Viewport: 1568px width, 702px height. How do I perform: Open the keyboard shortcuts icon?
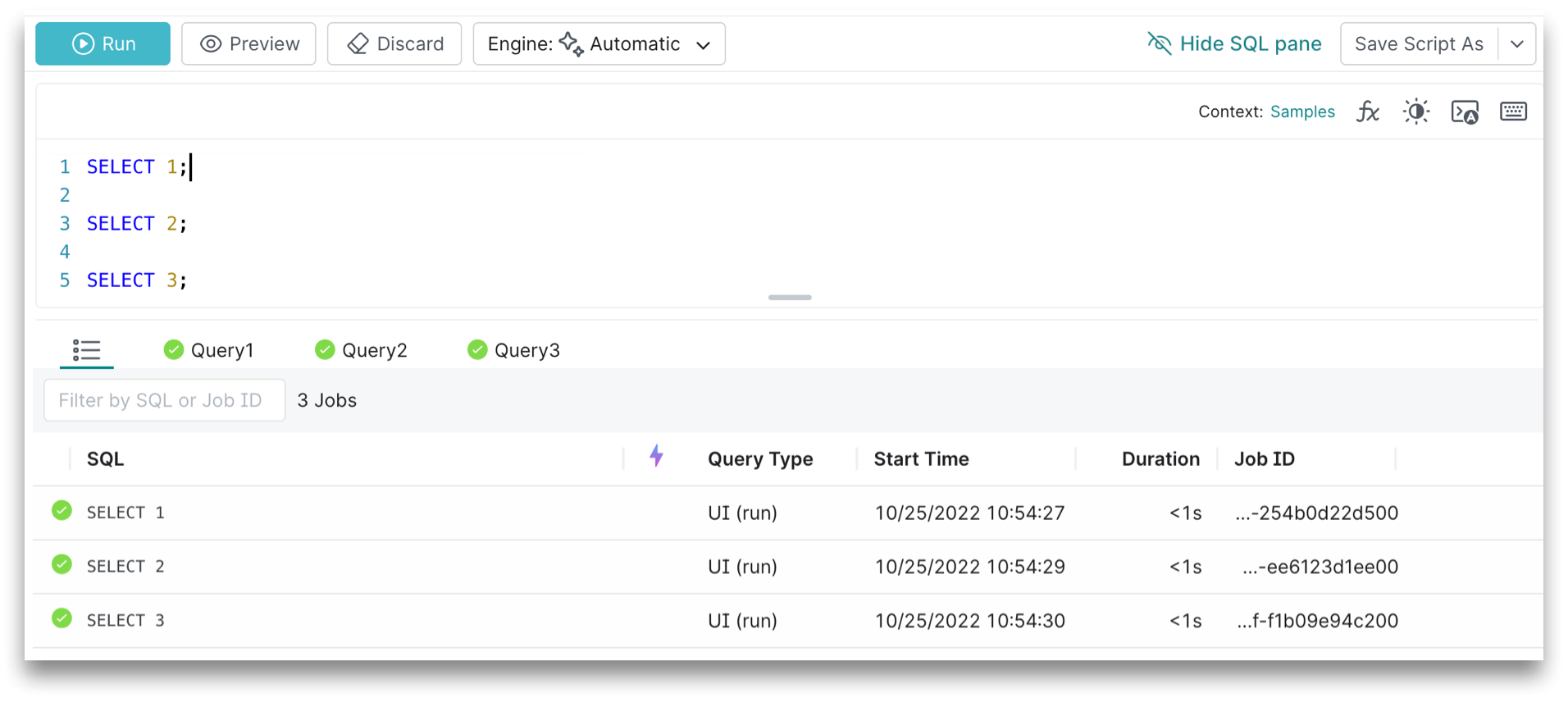coord(1513,112)
